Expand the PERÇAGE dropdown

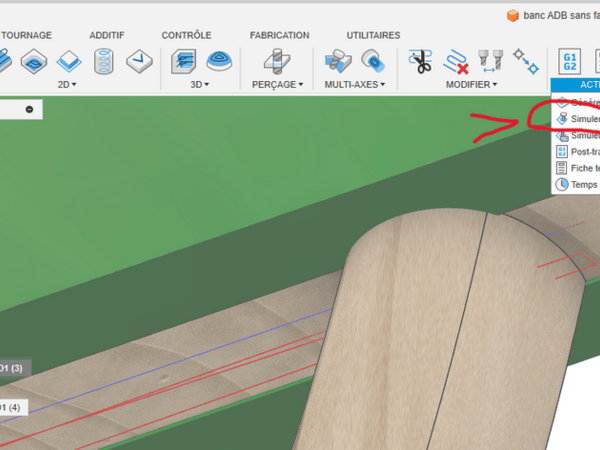(278, 85)
